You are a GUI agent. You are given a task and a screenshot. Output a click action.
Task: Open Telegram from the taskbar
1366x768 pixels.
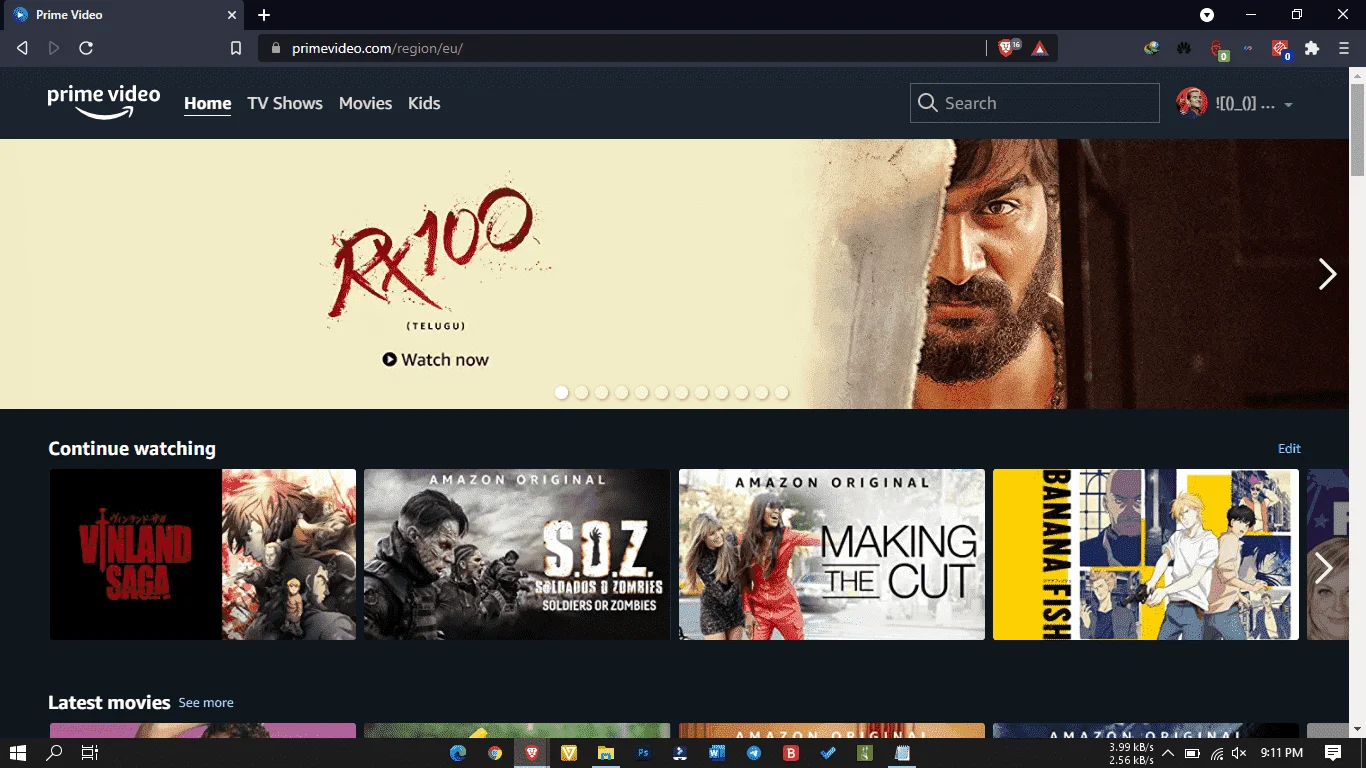(754, 753)
